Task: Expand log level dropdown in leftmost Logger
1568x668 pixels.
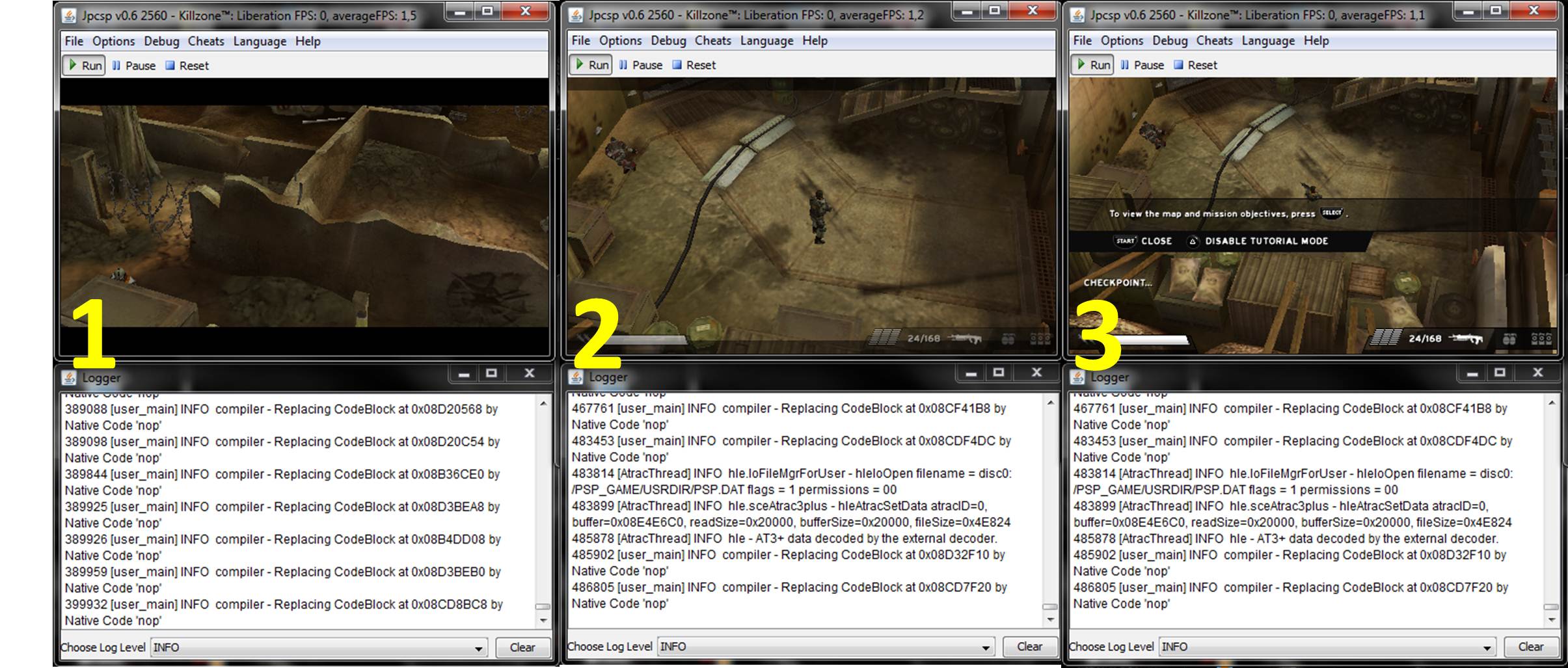Action: 478,648
